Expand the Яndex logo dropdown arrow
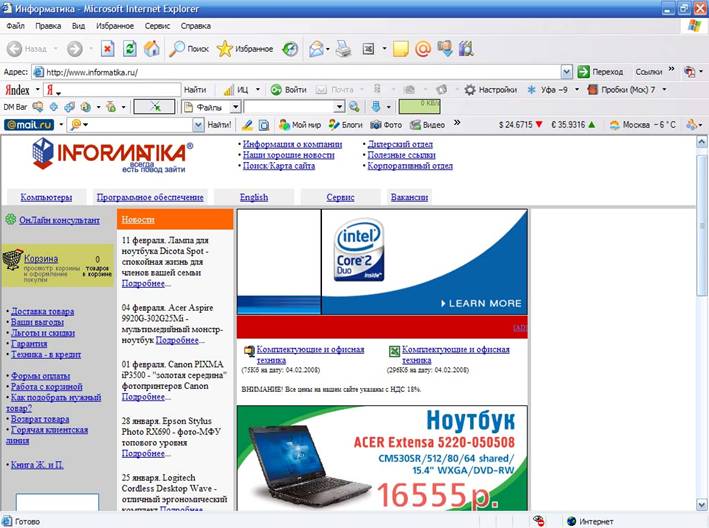709x528 pixels. point(38,90)
